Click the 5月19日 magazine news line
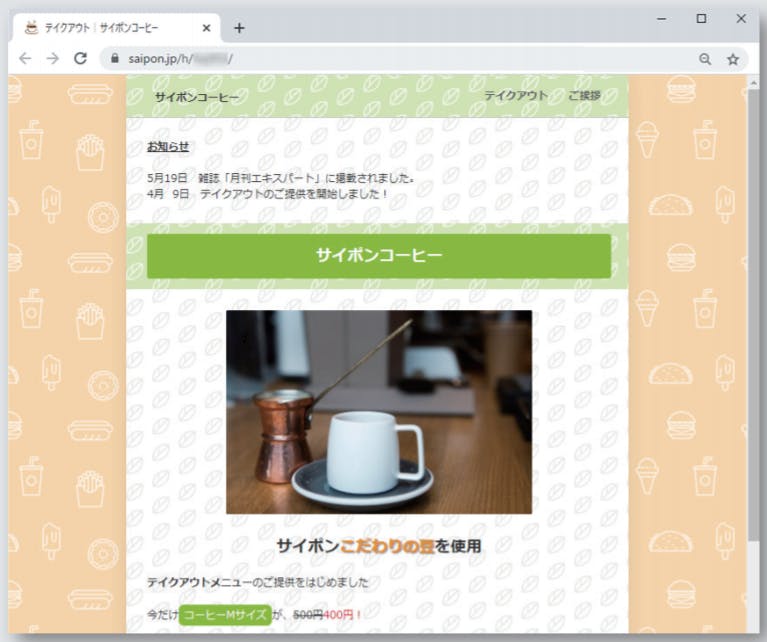Screen dimensions: 767x642 tap(281, 178)
